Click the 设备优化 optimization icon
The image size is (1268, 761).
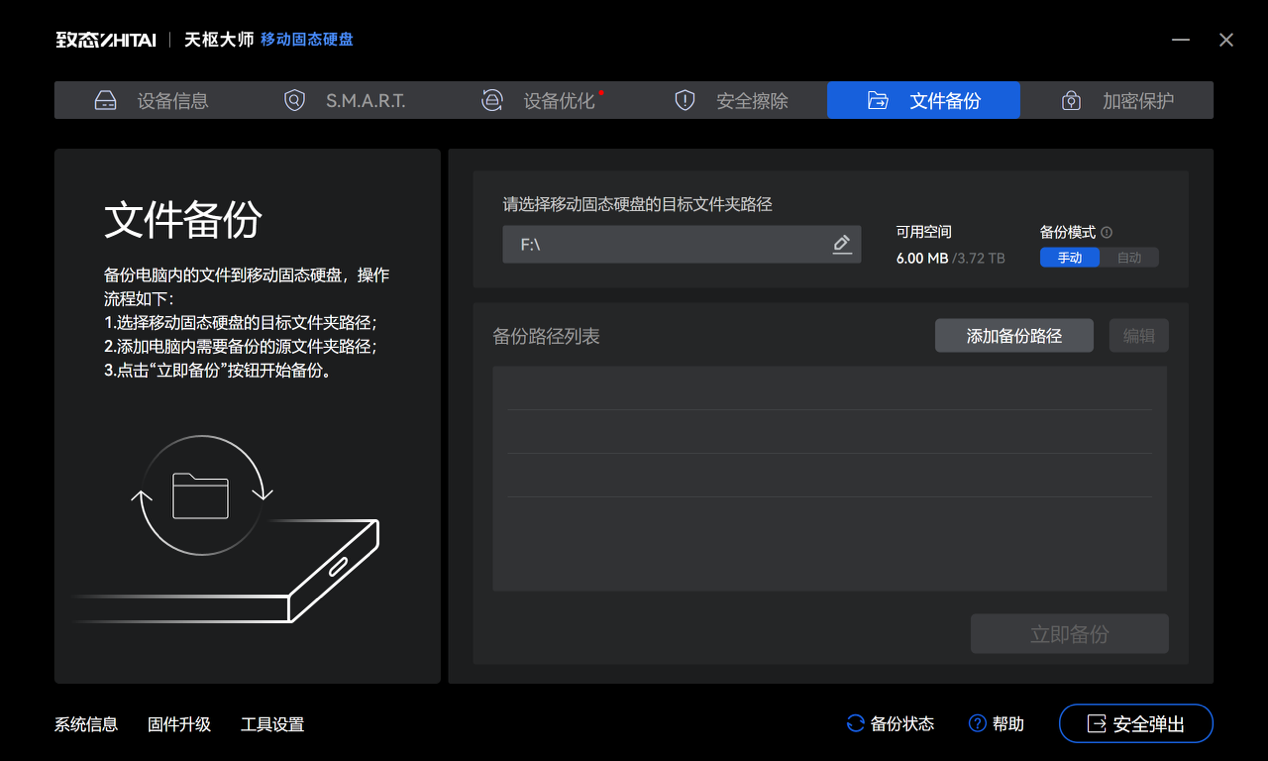point(491,100)
